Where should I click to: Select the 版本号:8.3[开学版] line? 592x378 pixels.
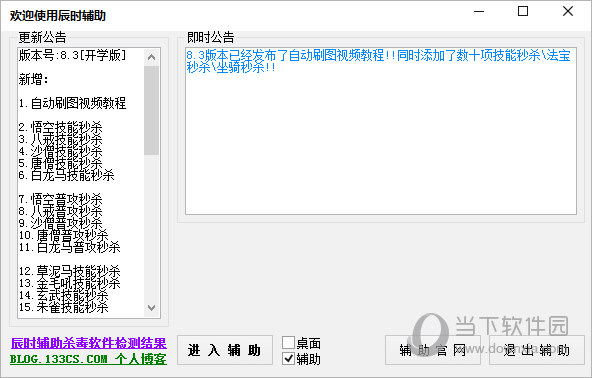click(x=72, y=56)
